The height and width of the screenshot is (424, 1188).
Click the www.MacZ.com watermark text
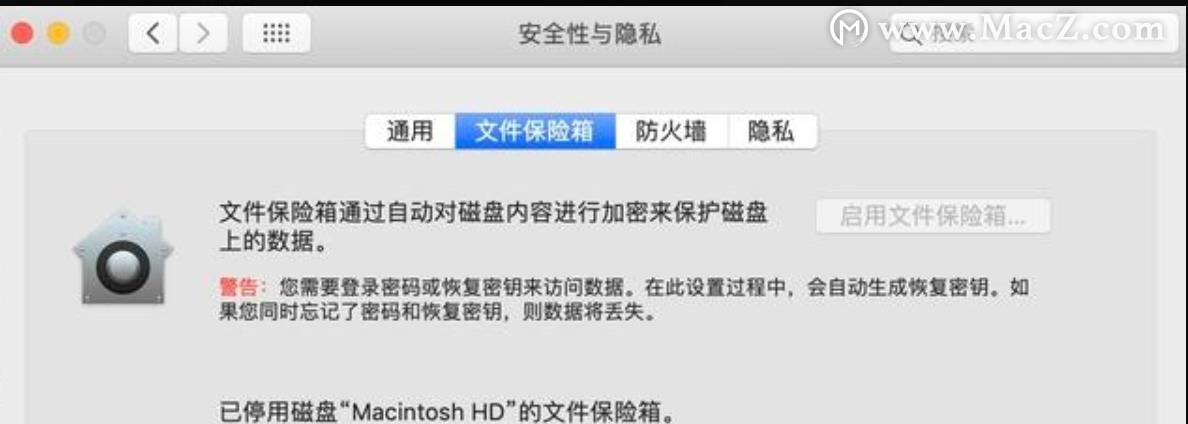(x=1021, y=30)
